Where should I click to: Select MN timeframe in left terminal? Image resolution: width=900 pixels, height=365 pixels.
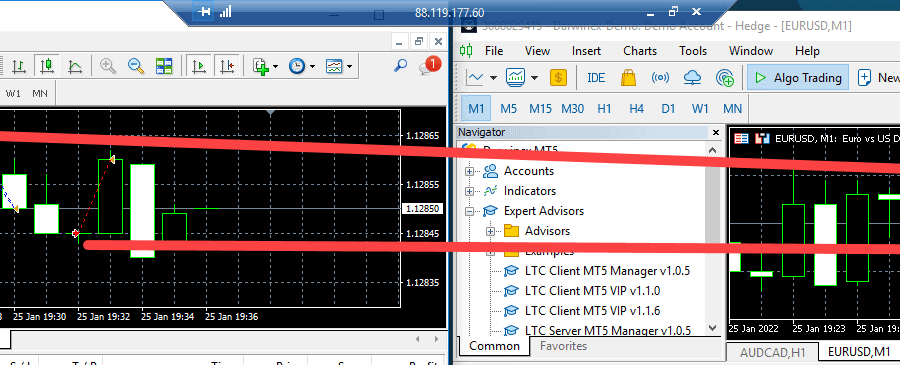[x=40, y=93]
